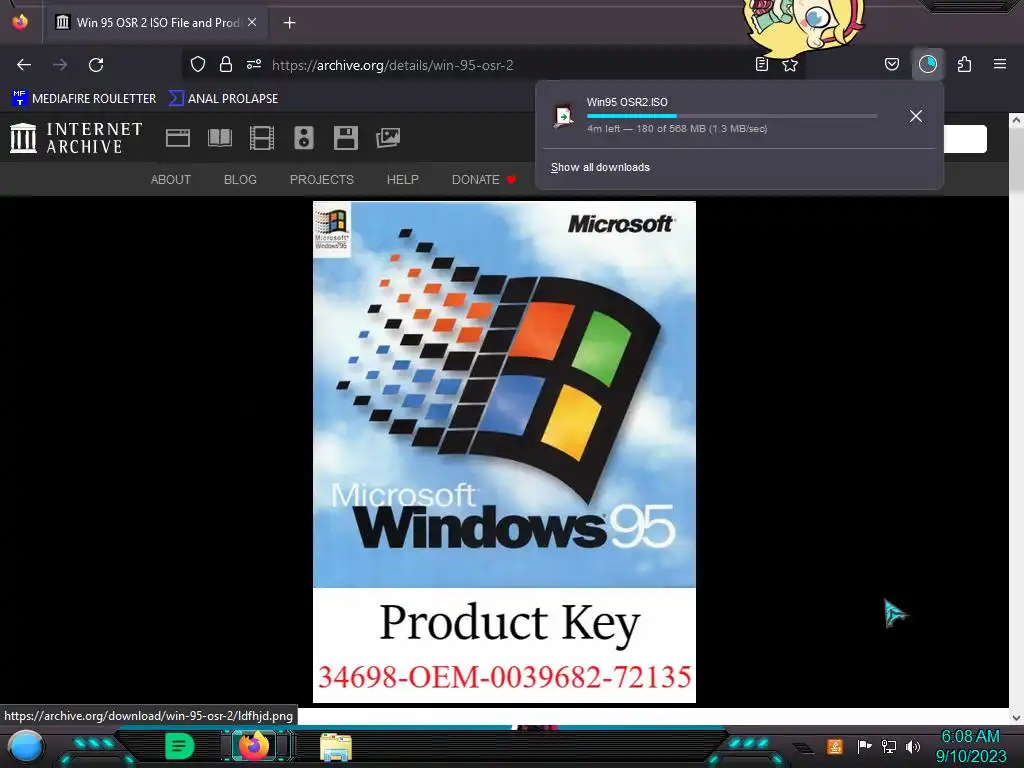
Task: Click the download progress bar
Action: click(x=732, y=116)
